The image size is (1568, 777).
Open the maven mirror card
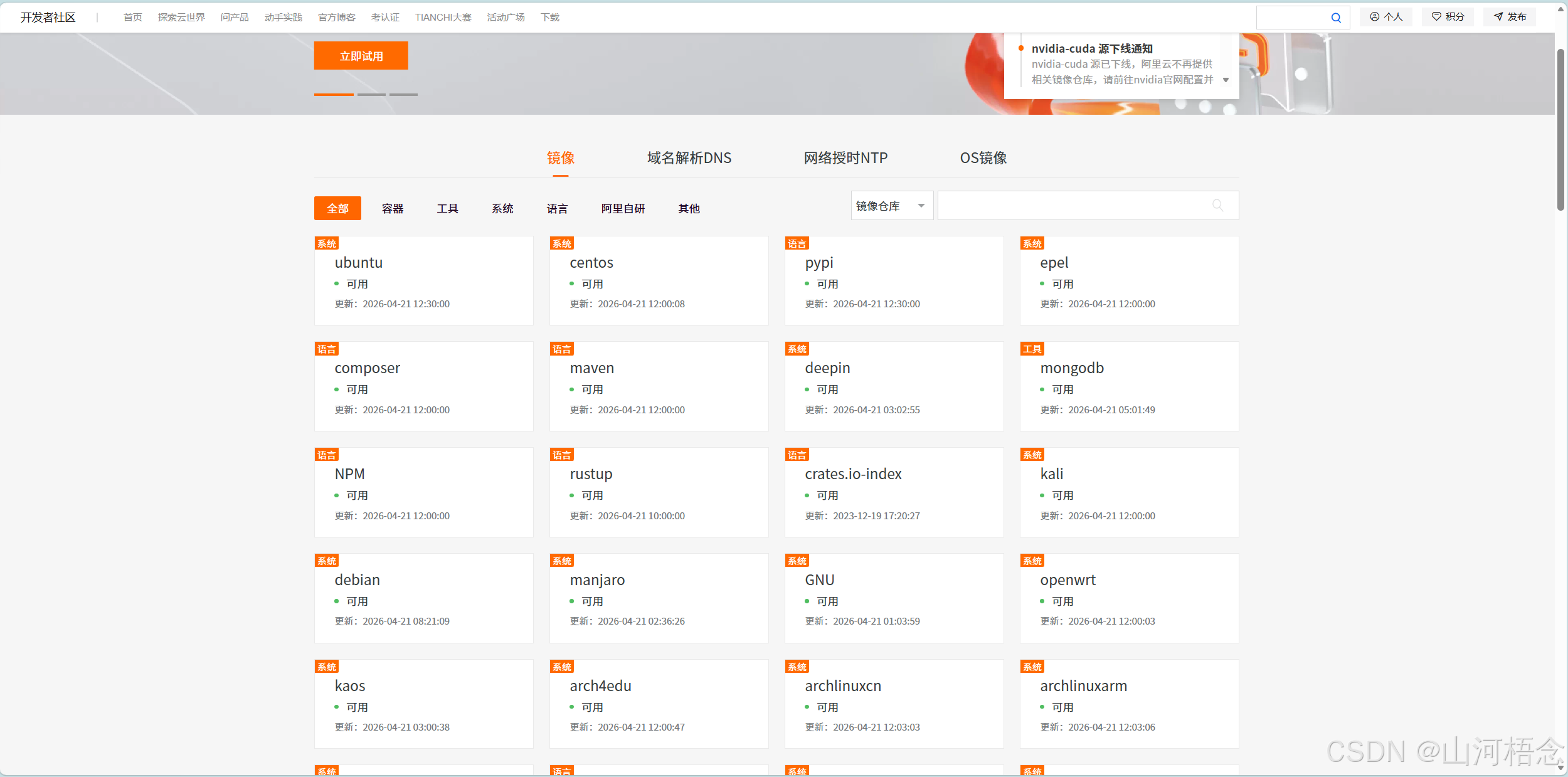click(659, 386)
